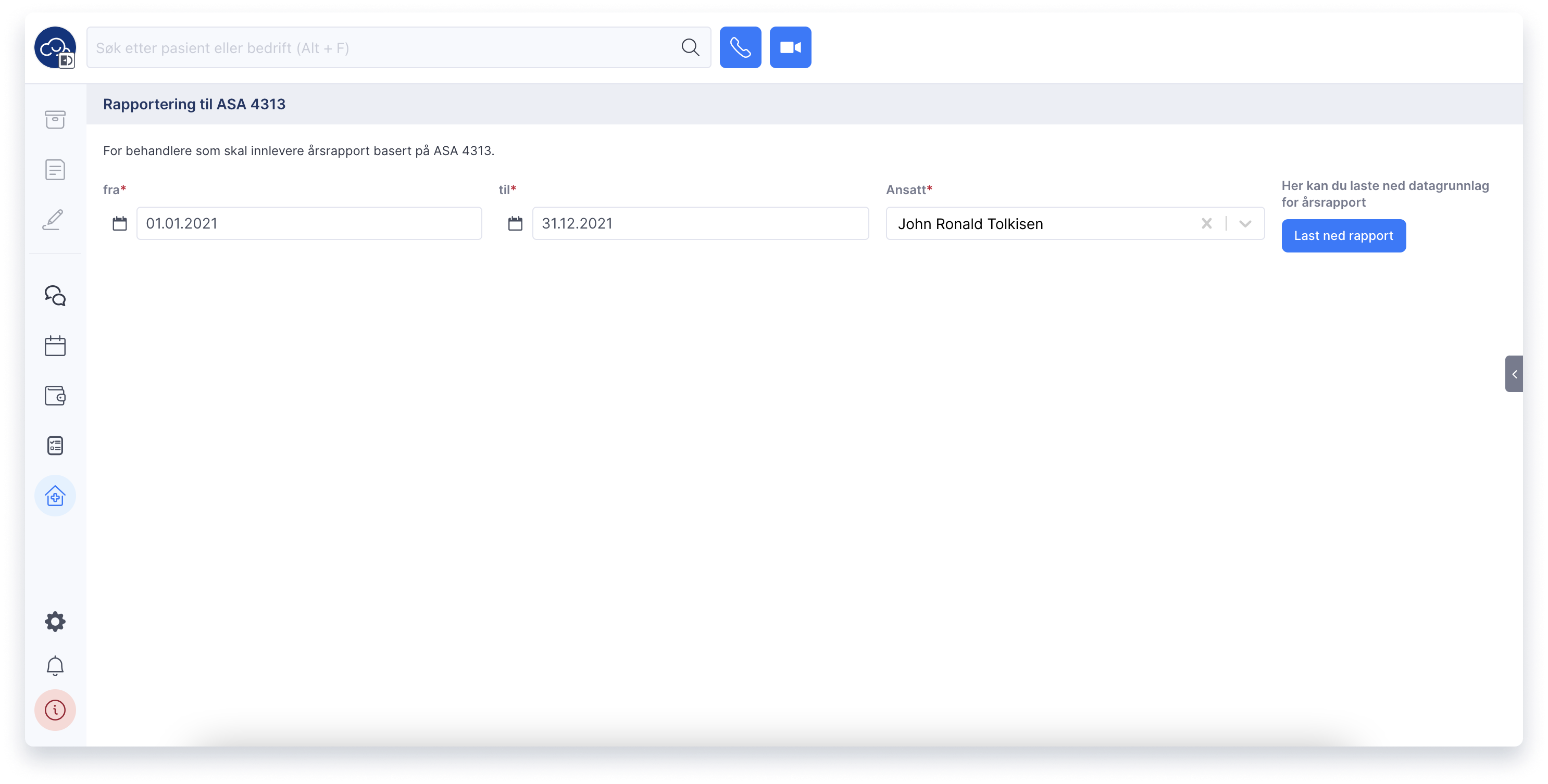Click the red info circle icon
This screenshot has height=784, width=1548.
[x=55, y=710]
